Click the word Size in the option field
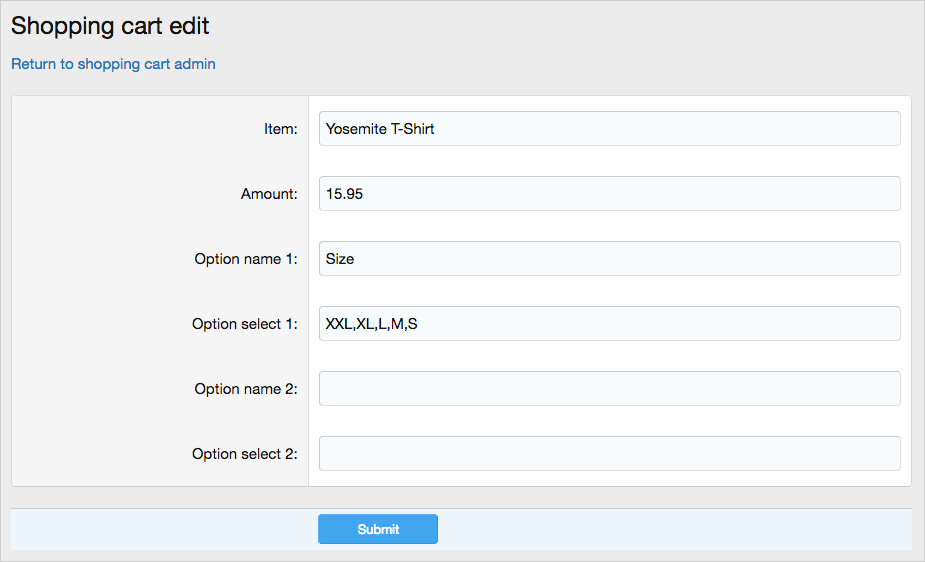The width and height of the screenshot is (925, 562). 340,259
